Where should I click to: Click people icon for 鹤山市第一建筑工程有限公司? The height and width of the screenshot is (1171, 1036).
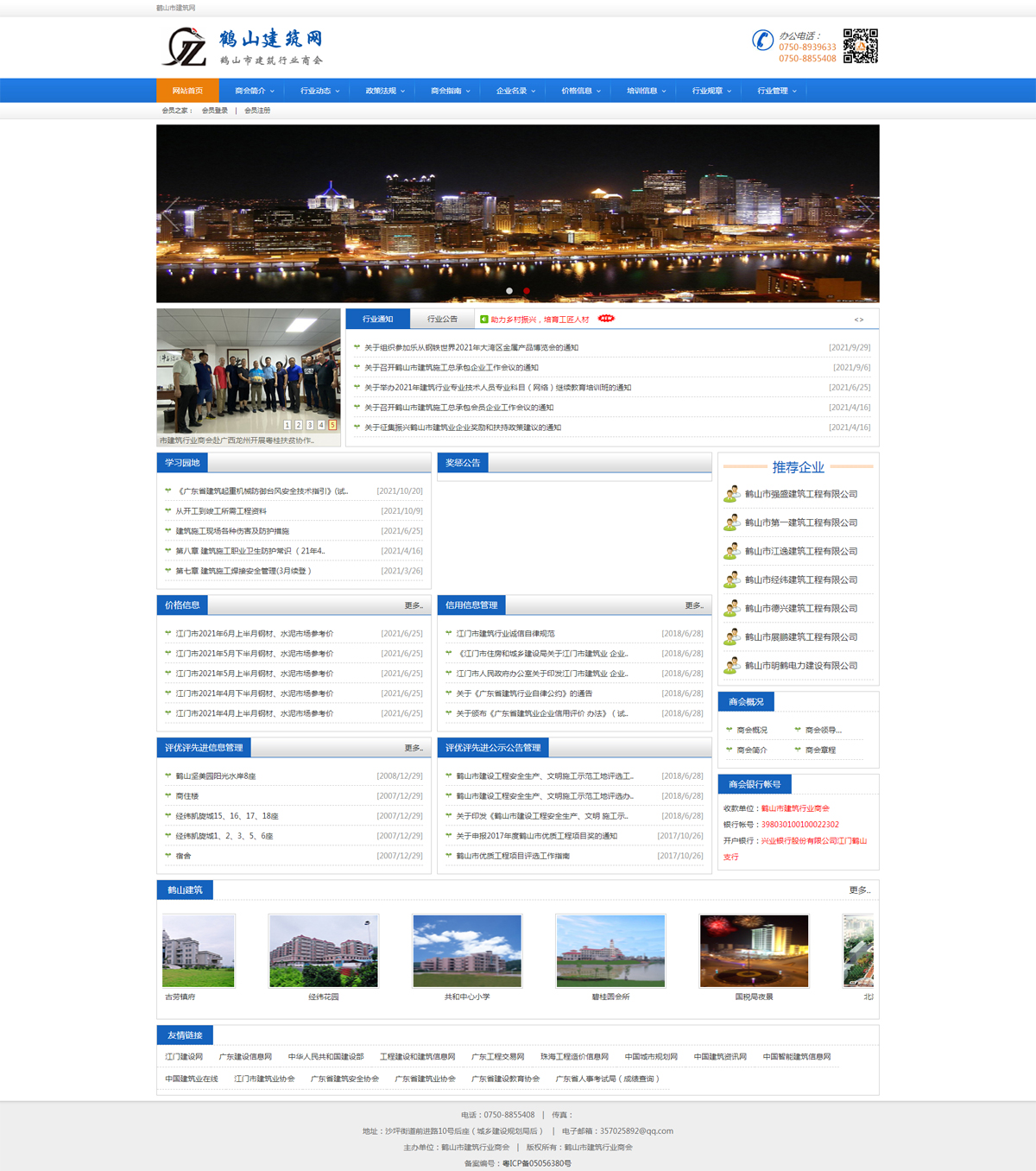click(x=731, y=522)
